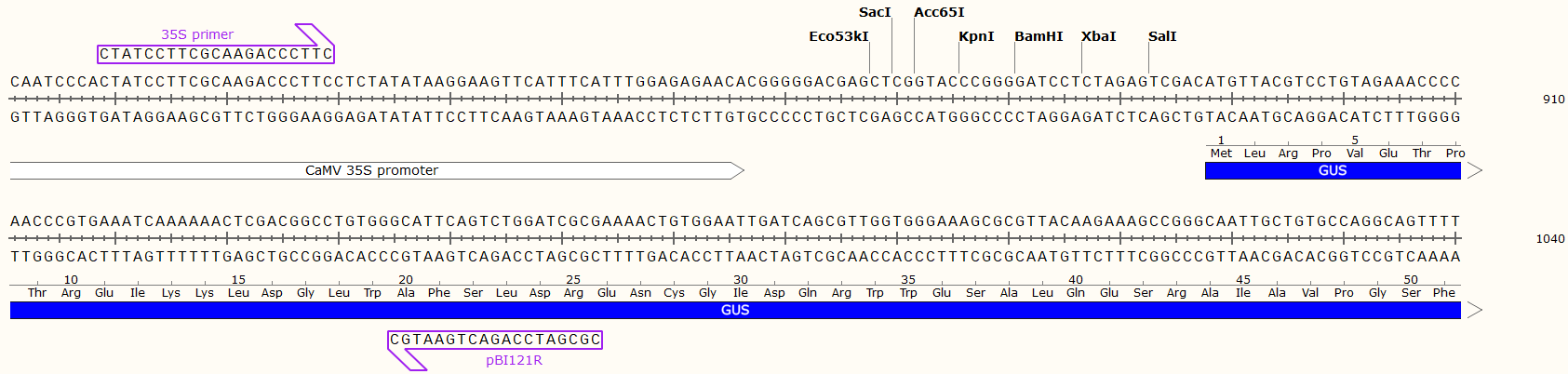Viewport: 1568px width, 374px height.
Task: Click the pBI121R primer name label
Action: pos(514,360)
